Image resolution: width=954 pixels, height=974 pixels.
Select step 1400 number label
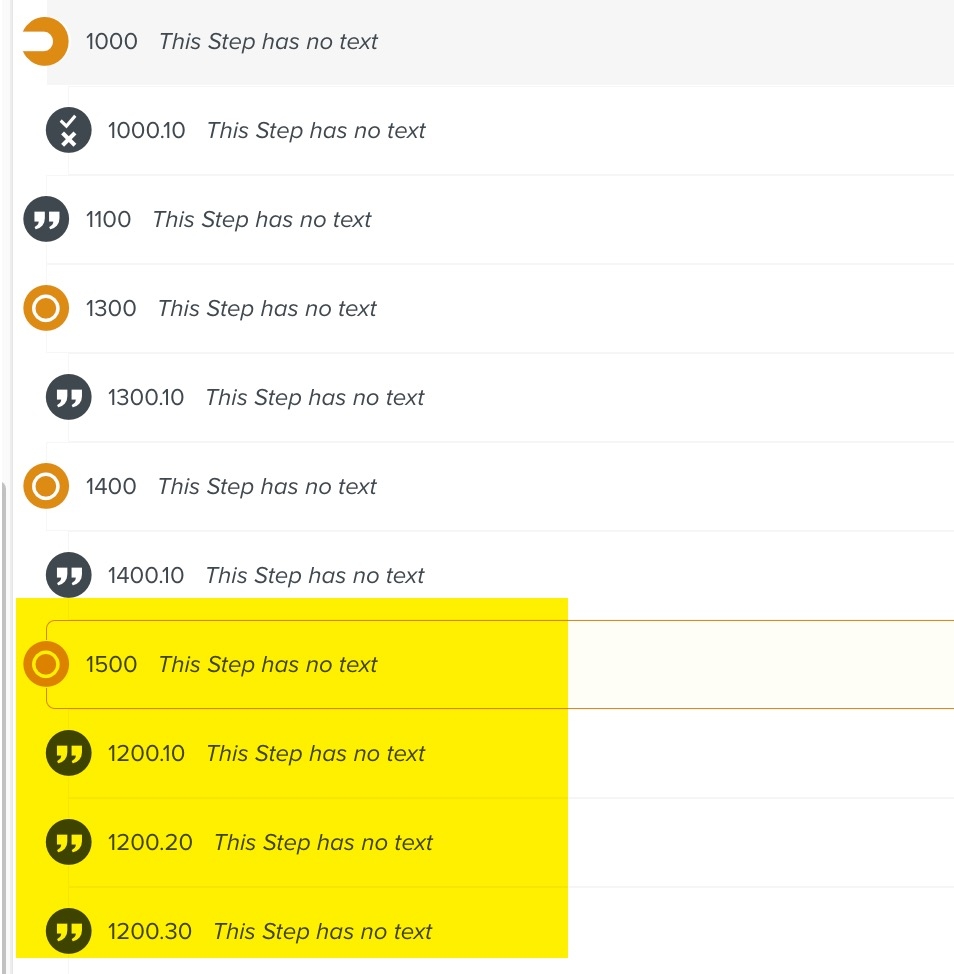point(111,487)
